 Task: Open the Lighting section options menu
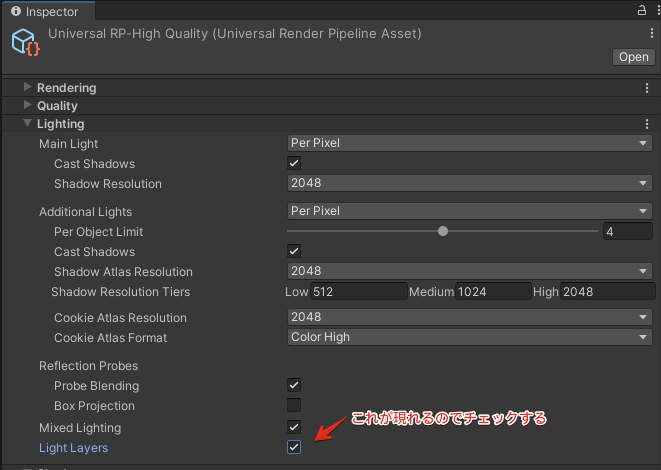tap(647, 124)
